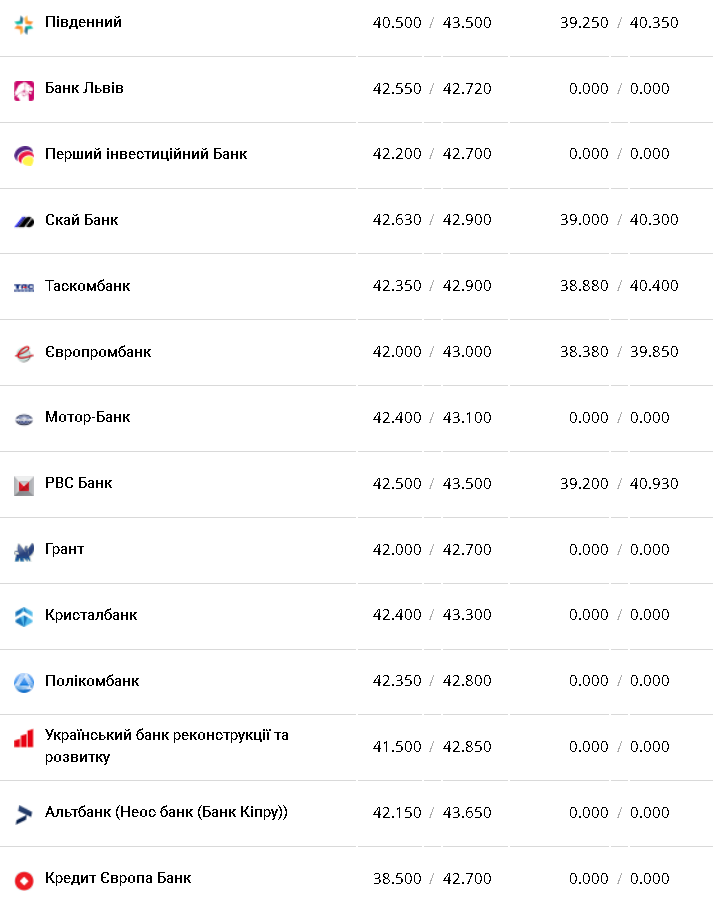The width and height of the screenshot is (713, 900).
Task: Click the Перший інвестиційний Банк logo
Action: (24, 155)
